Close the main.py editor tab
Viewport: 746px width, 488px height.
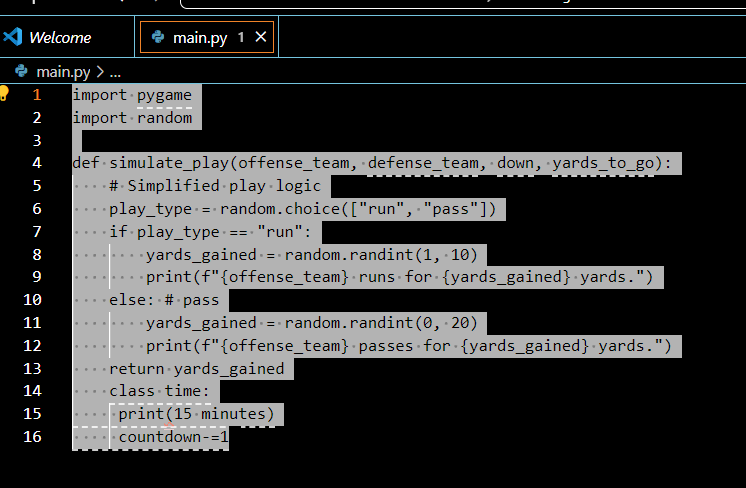[x=261, y=37]
